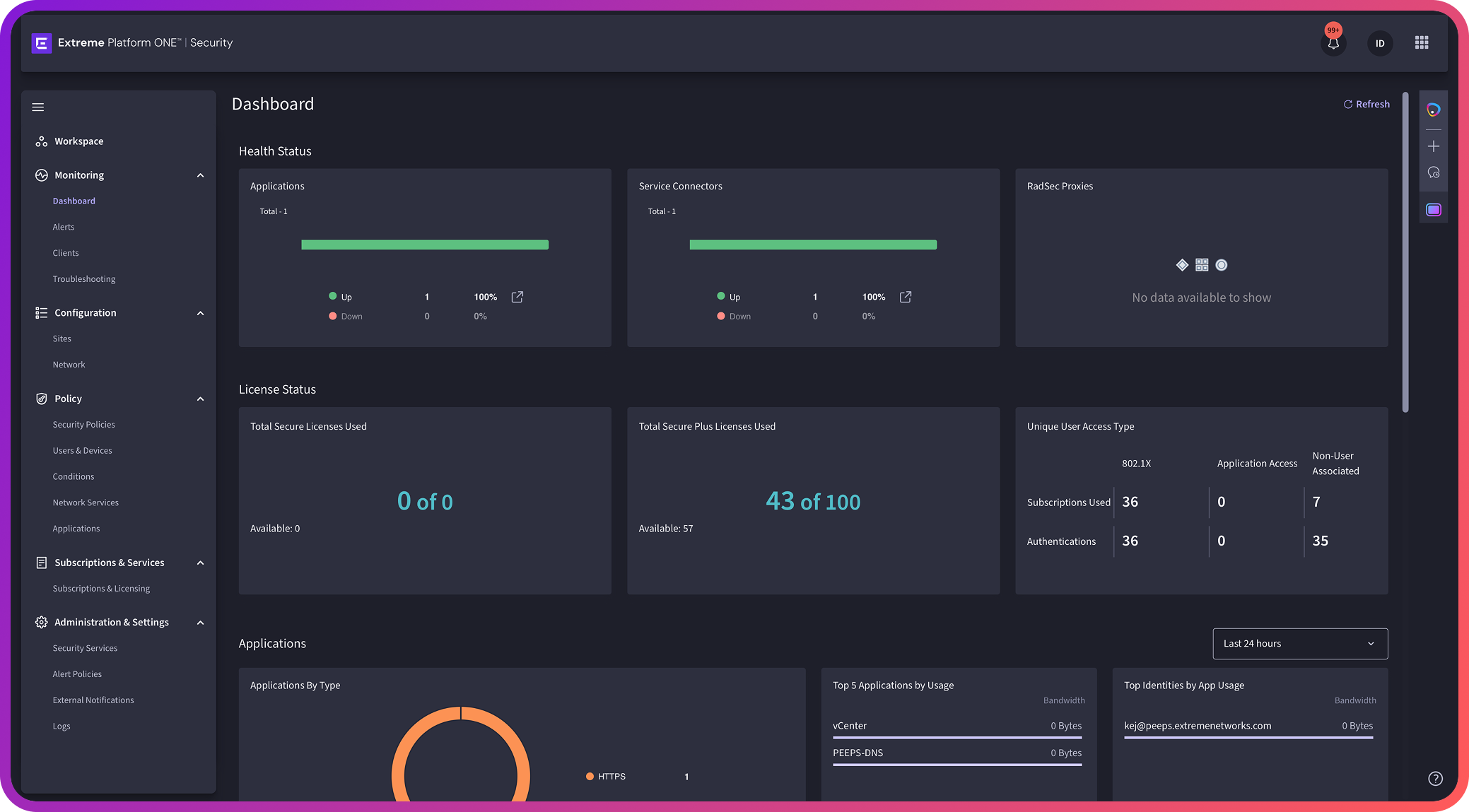
Task: Open Applications under Policy in sidebar
Action: 76,529
